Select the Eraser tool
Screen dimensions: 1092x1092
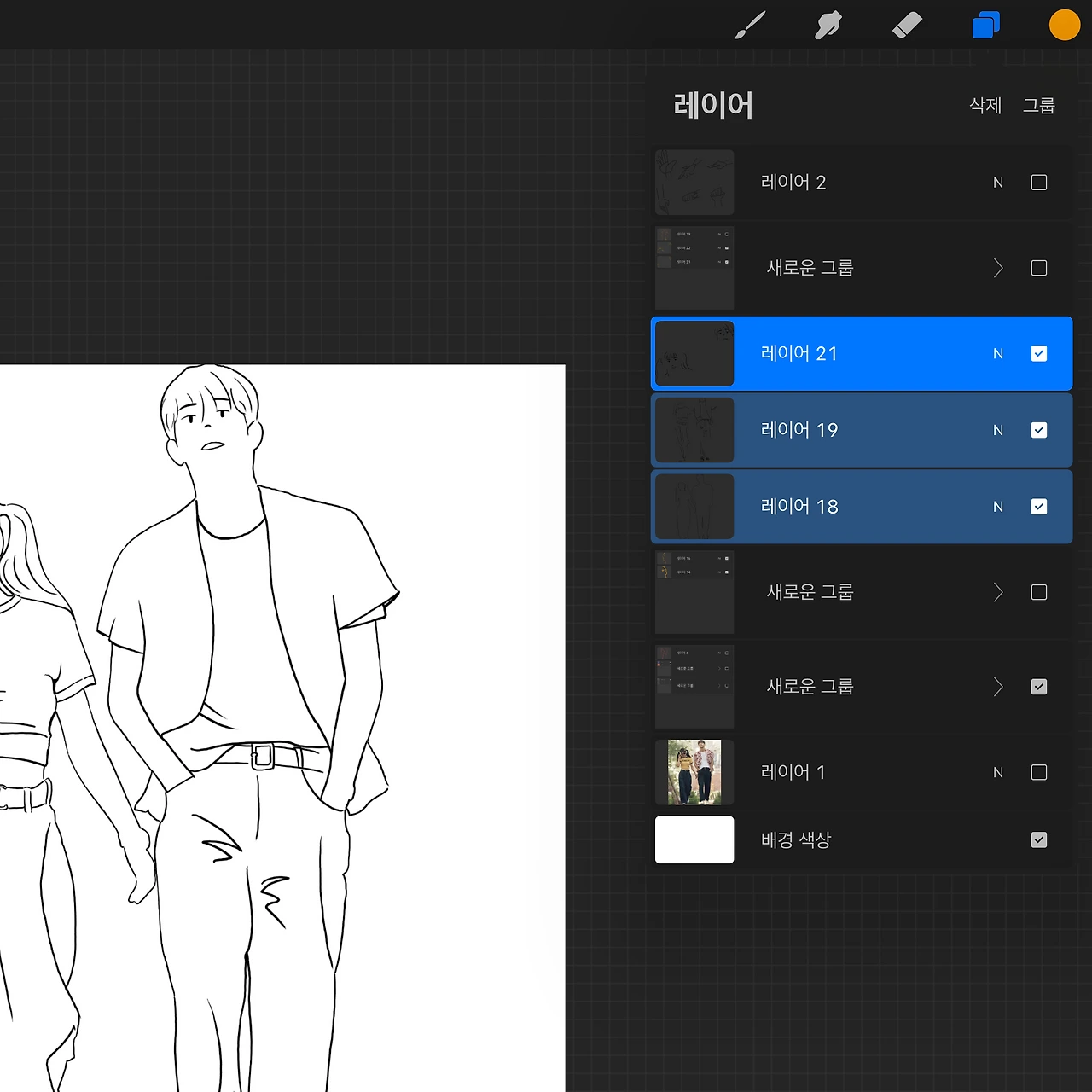click(907, 26)
